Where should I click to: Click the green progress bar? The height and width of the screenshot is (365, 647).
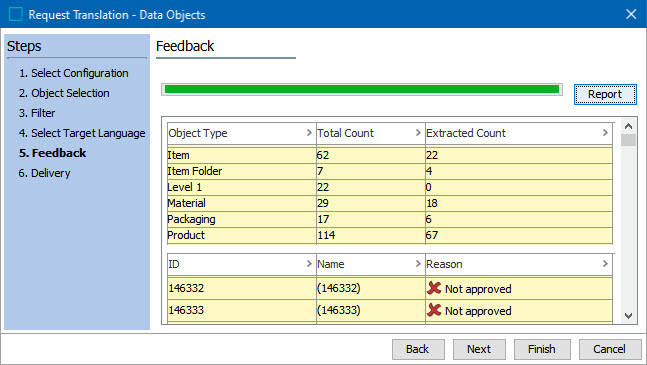(x=361, y=89)
